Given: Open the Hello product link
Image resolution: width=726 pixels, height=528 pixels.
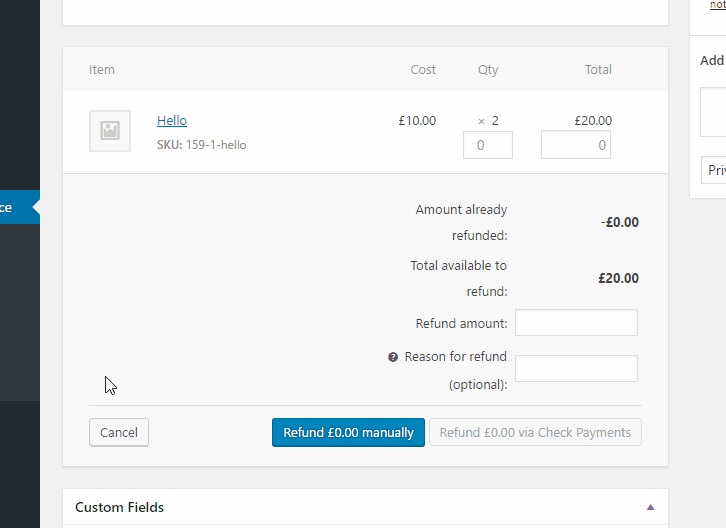Looking at the screenshot, I should (x=172, y=121).
